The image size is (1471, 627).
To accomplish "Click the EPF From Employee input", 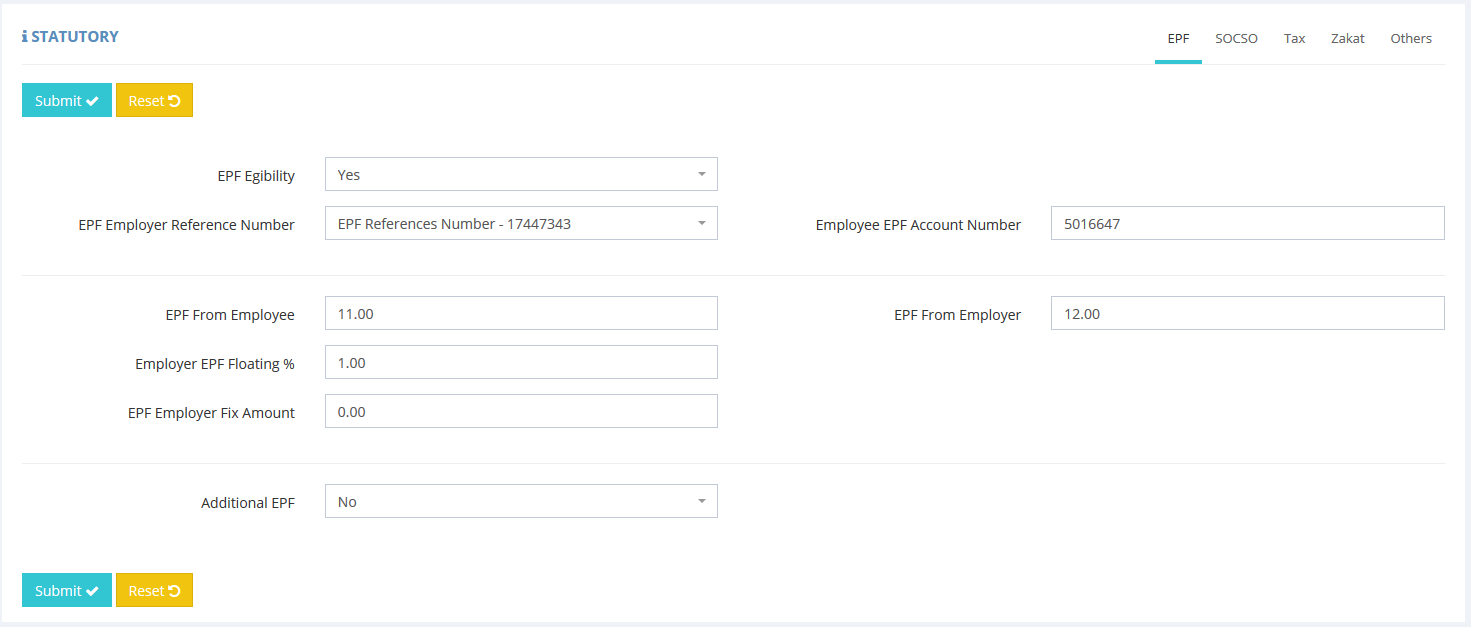I will 520,314.
